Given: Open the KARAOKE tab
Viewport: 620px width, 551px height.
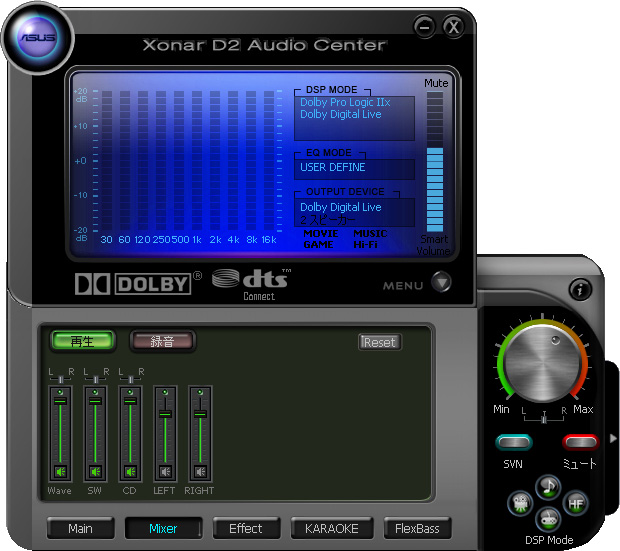Looking at the screenshot, I should [331, 528].
